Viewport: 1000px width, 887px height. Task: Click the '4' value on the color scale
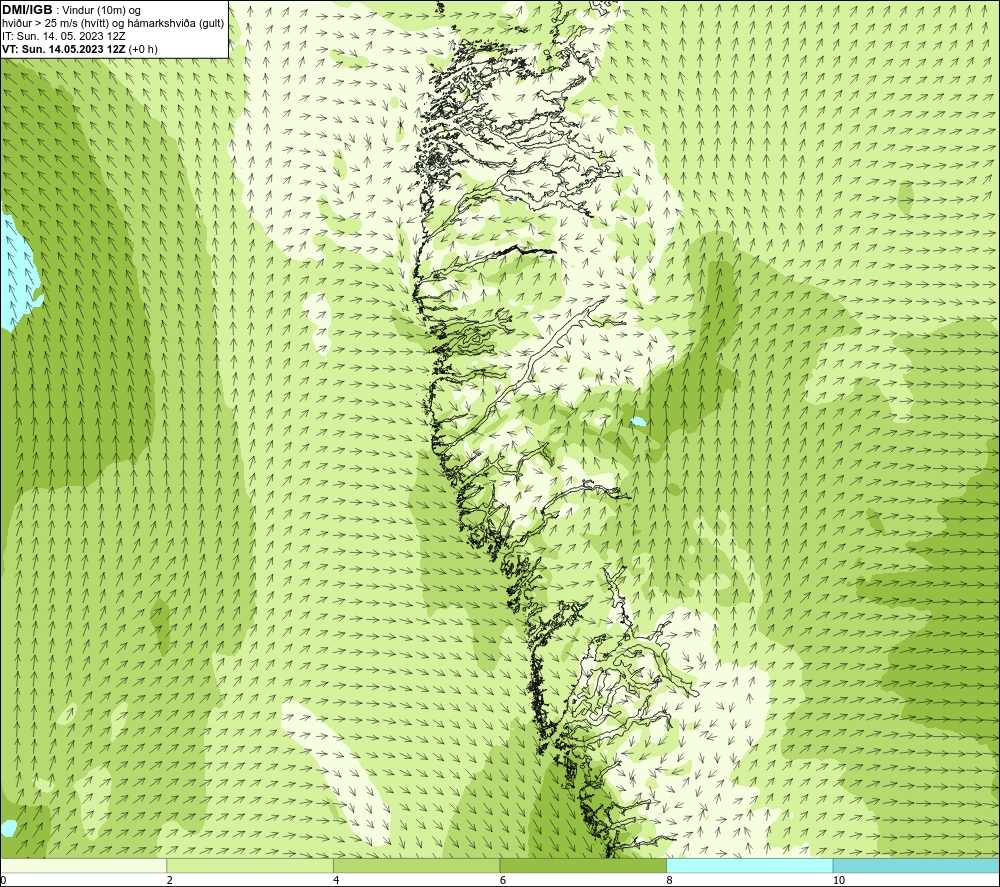pyautogui.click(x=336, y=880)
